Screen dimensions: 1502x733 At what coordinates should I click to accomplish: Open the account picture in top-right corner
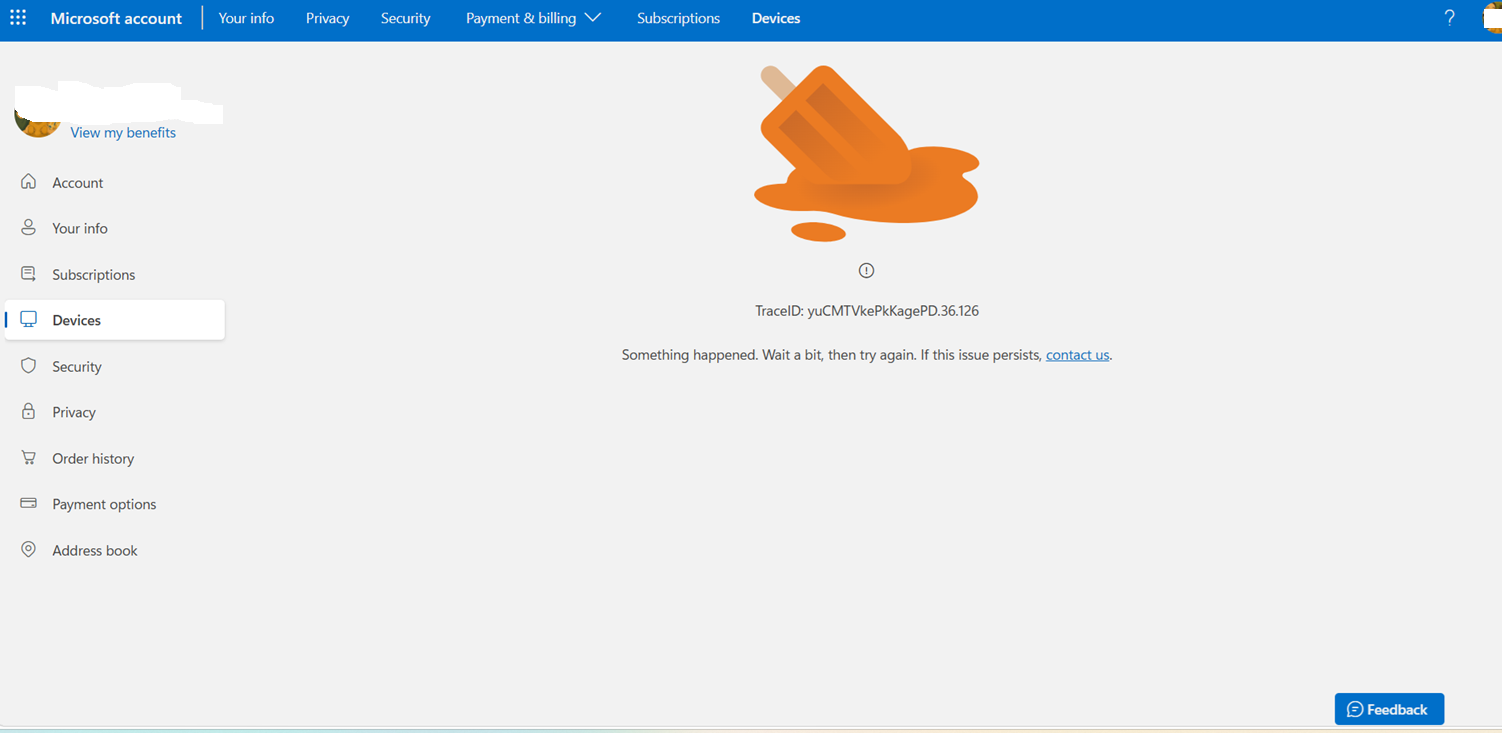pyautogui.click(x=1492, y=18)
